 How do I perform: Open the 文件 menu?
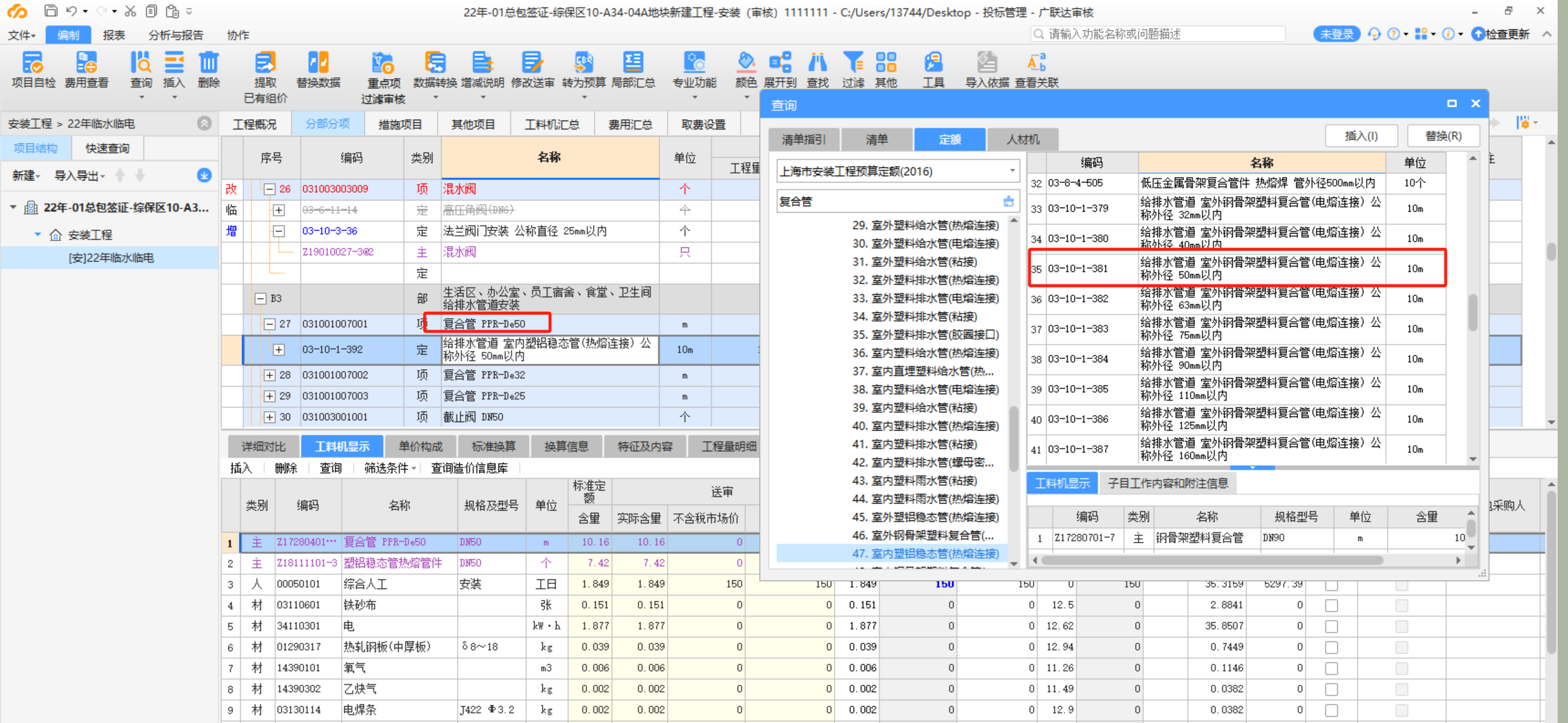(x=22, y=35)
